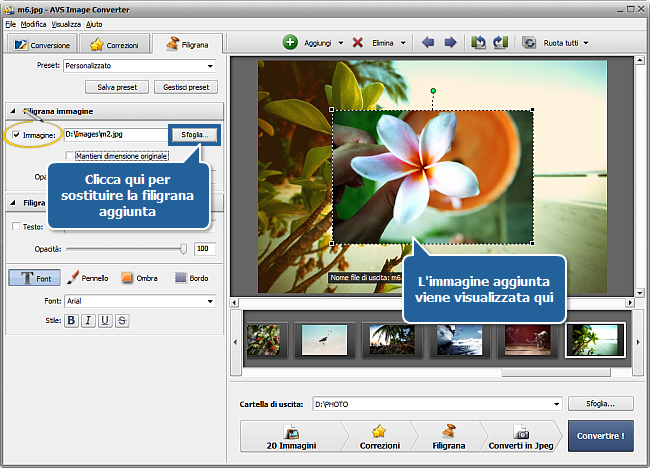Adjust the text Opacità slider
650x468 pixels.
point(183,248)
